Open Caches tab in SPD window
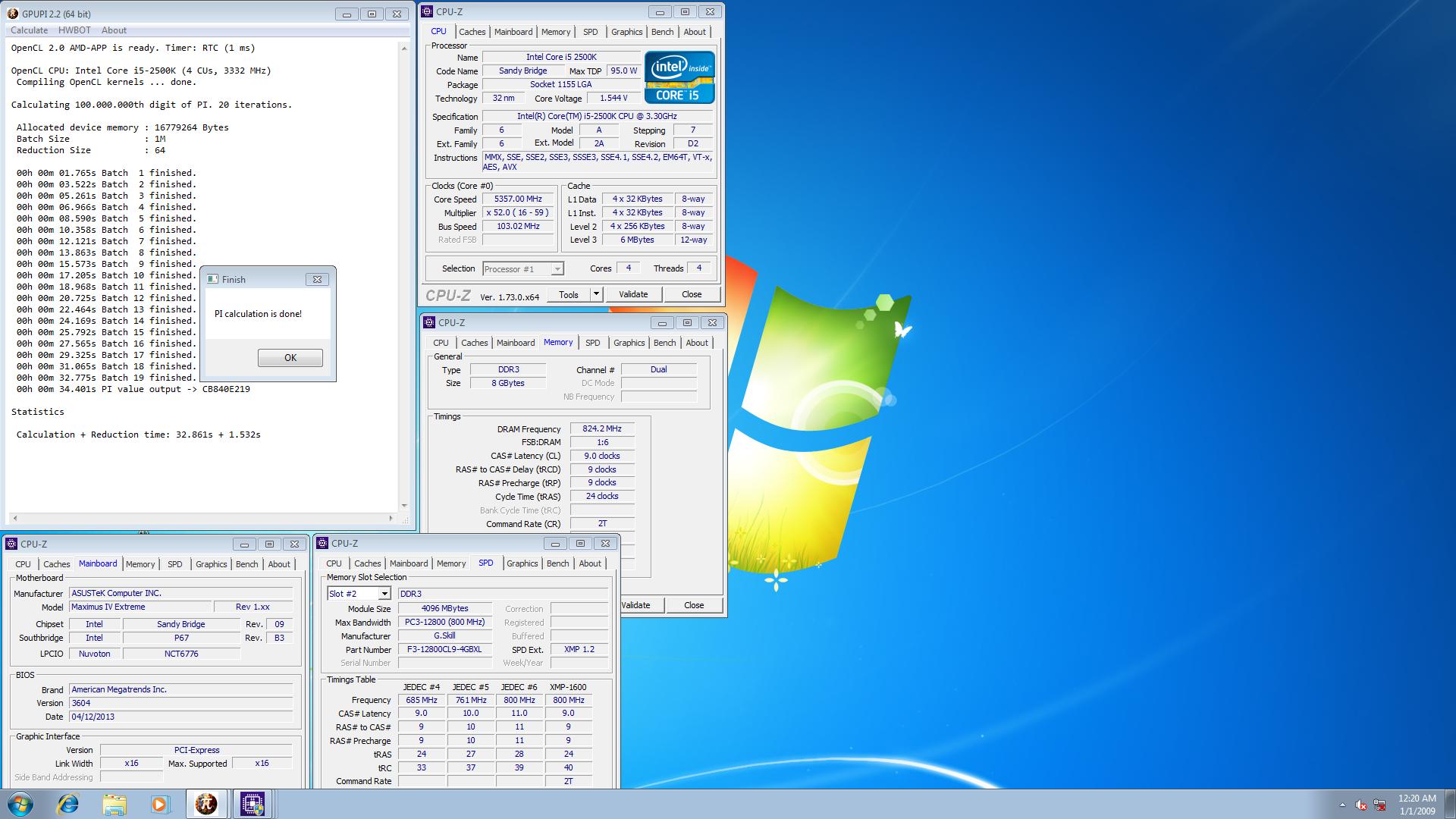 pyautogui.click(x=367, y=563)
